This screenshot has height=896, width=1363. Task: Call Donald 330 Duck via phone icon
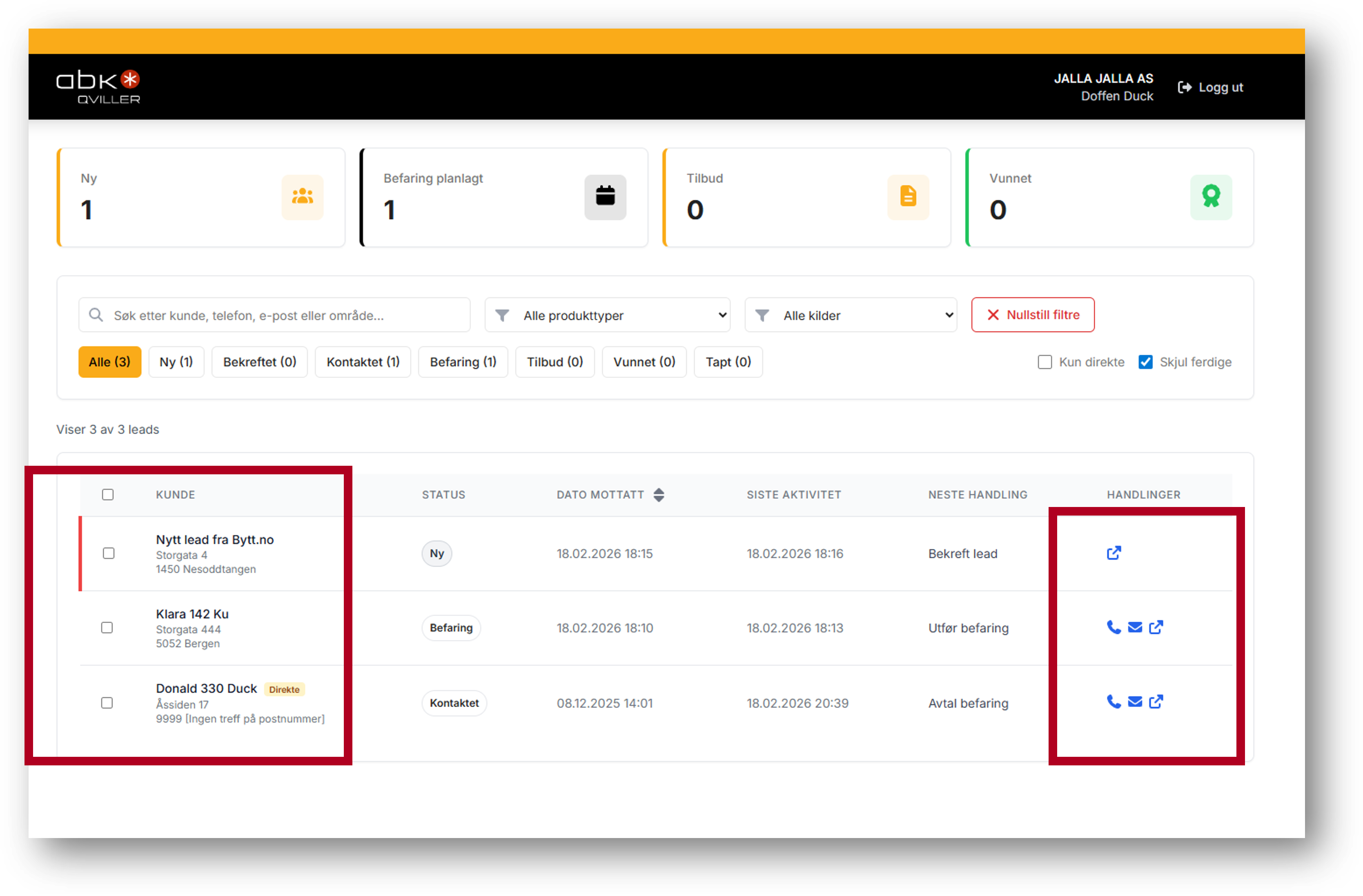click(x=1114, y=702)
